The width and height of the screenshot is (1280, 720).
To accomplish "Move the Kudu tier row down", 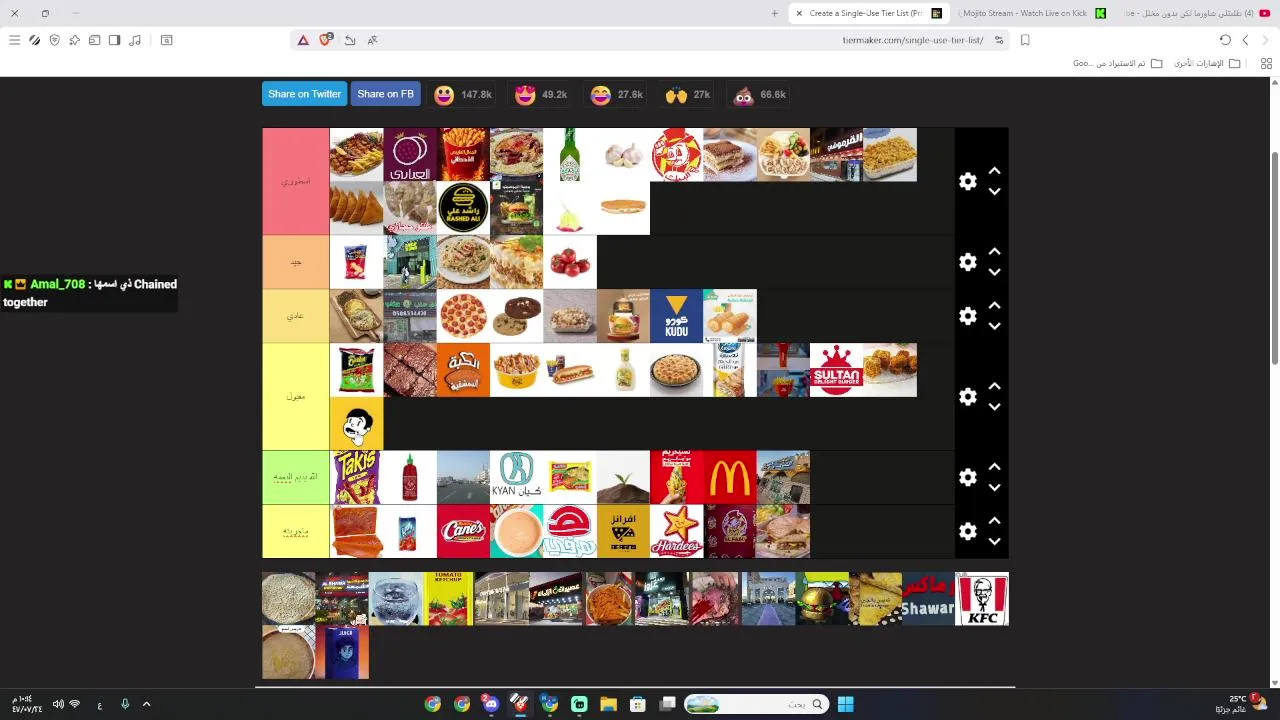I will point(994,326).
